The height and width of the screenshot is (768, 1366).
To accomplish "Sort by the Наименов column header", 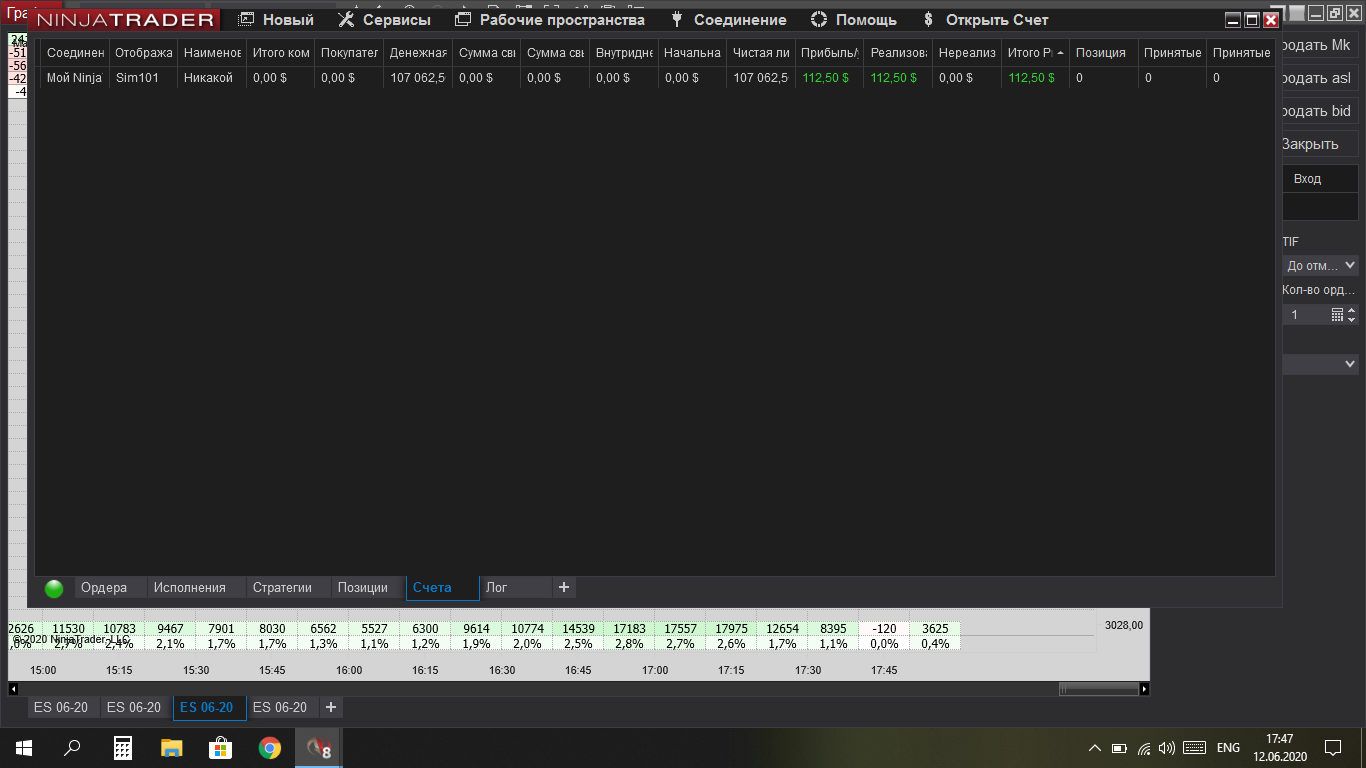I will pyautogui.click(x=212, y=52).
